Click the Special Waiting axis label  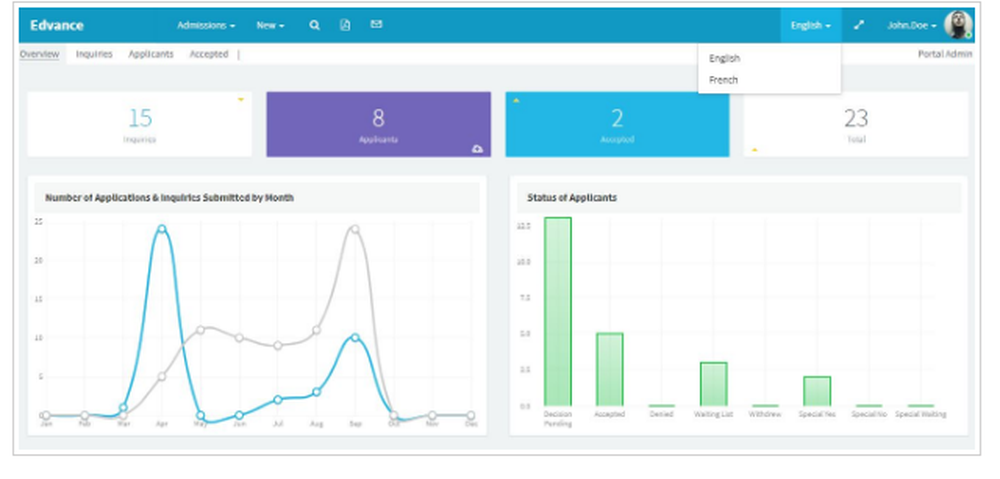coord(920,414)
